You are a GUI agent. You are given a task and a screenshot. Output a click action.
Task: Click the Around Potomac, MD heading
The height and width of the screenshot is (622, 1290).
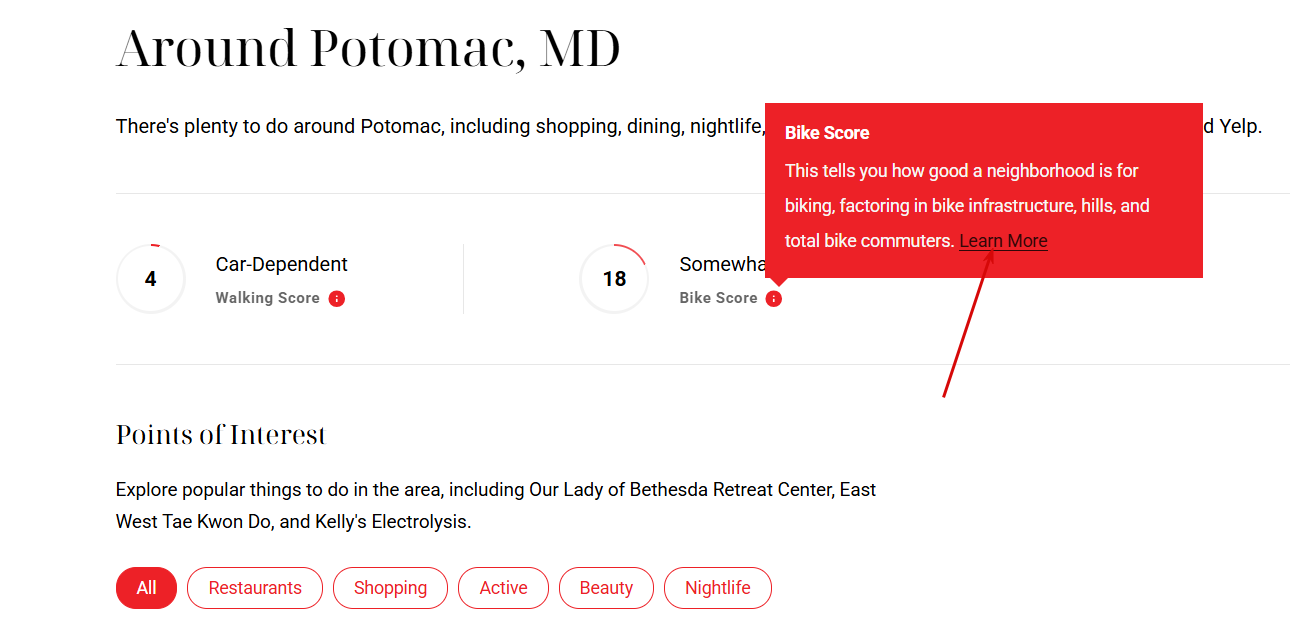(x=368, y=49)
